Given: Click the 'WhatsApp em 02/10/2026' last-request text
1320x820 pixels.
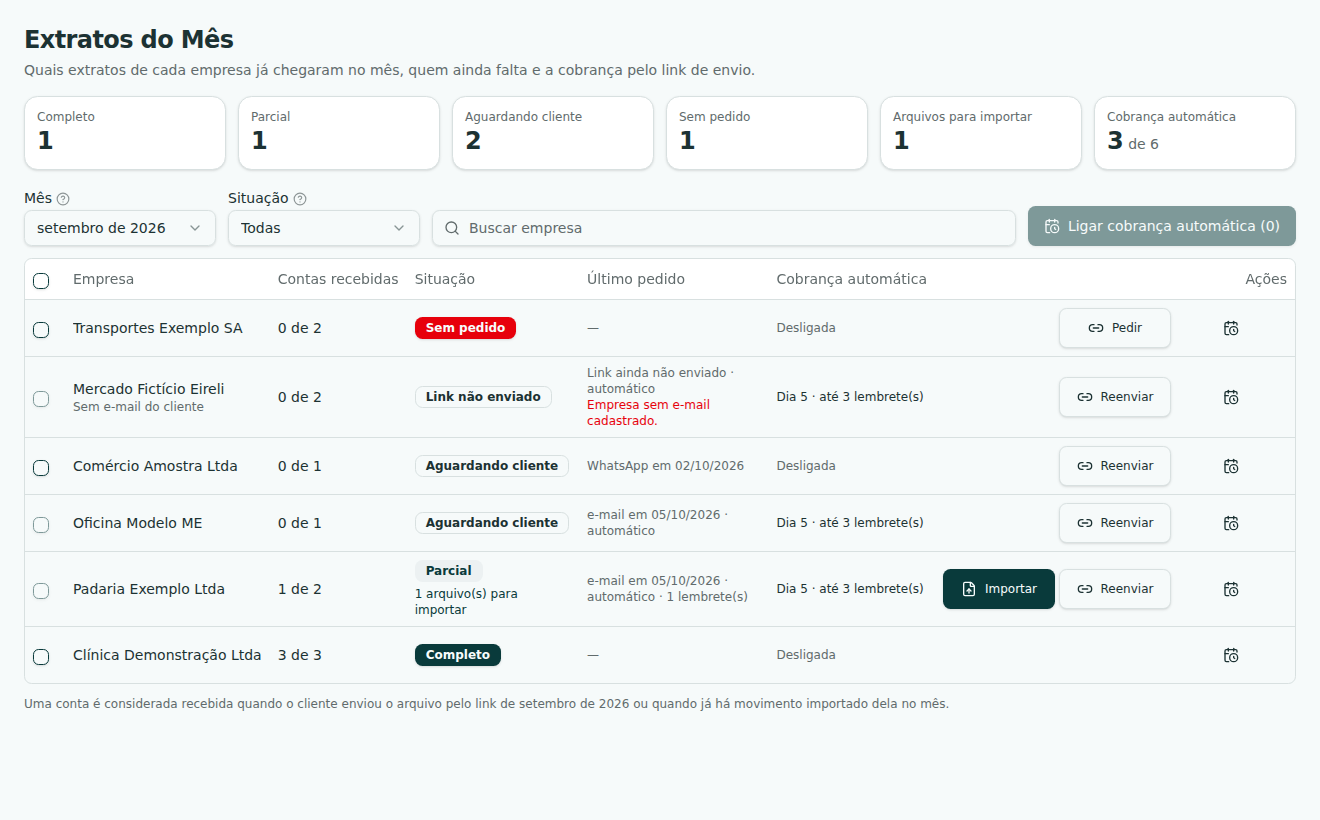Looking at the screenshot, I should (665, 466).
